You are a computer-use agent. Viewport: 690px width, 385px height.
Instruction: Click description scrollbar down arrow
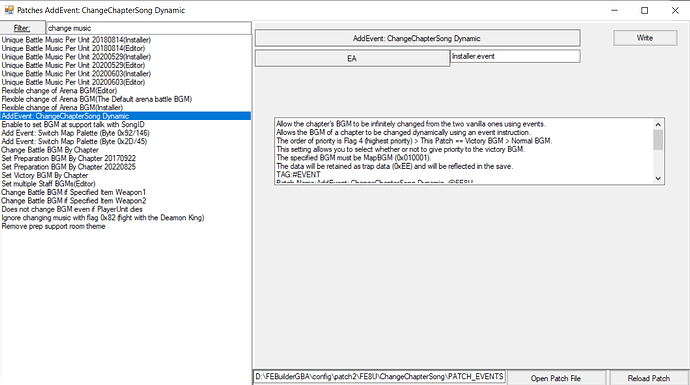click(x=658, y=178)
